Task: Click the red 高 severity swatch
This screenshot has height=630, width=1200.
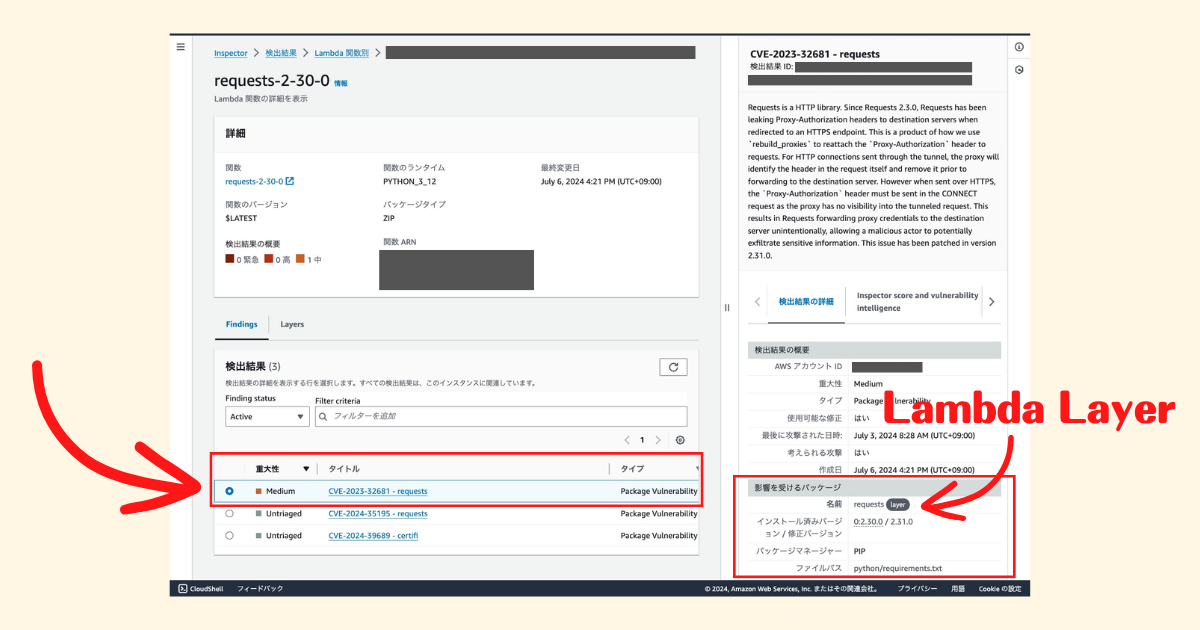Action: coord(268,259)
